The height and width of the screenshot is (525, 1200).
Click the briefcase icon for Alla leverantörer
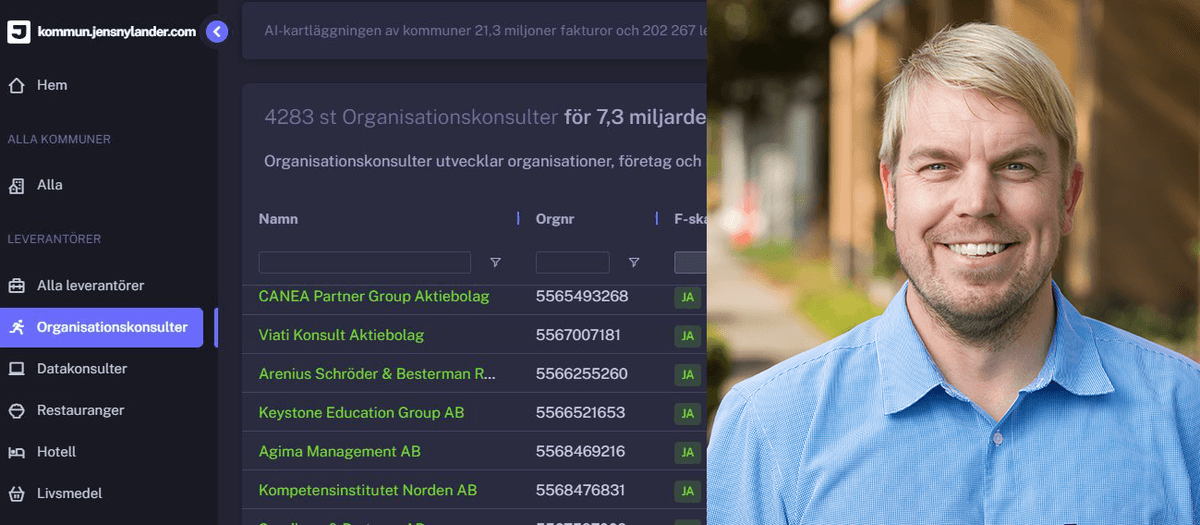pos(17,286)
